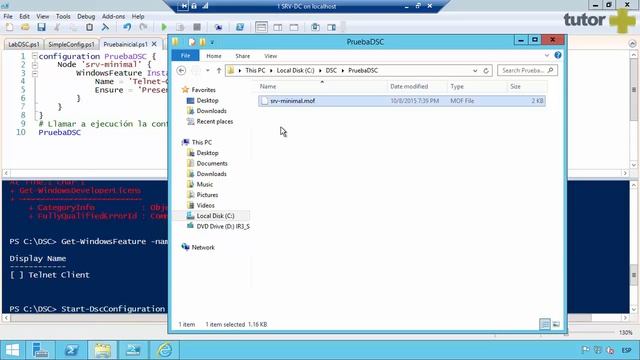Open the Explorer View ribbon tab
This screenshot has height=360, width=640.
(x=270, y=56)
